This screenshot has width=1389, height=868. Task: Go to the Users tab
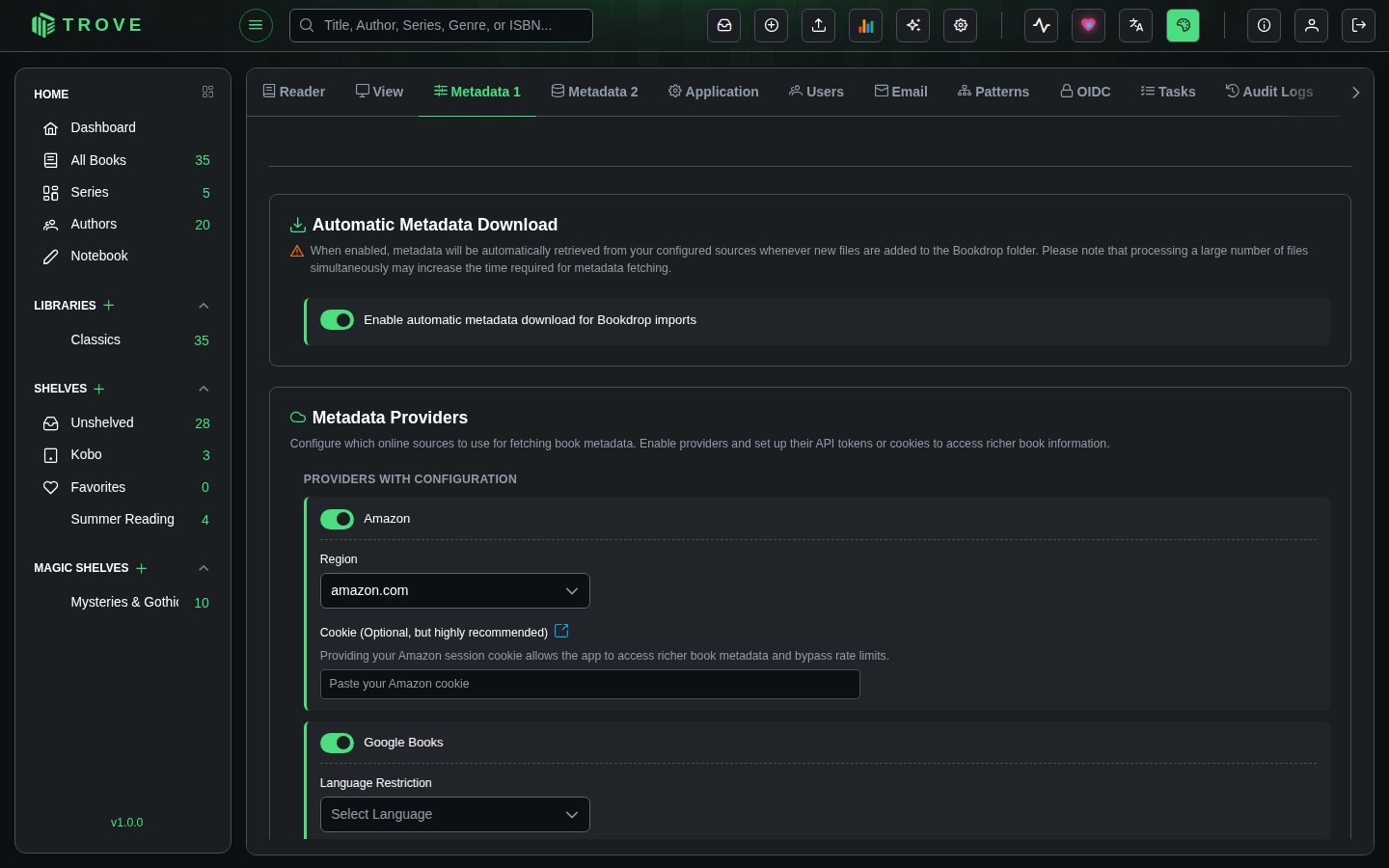(816, 92)
